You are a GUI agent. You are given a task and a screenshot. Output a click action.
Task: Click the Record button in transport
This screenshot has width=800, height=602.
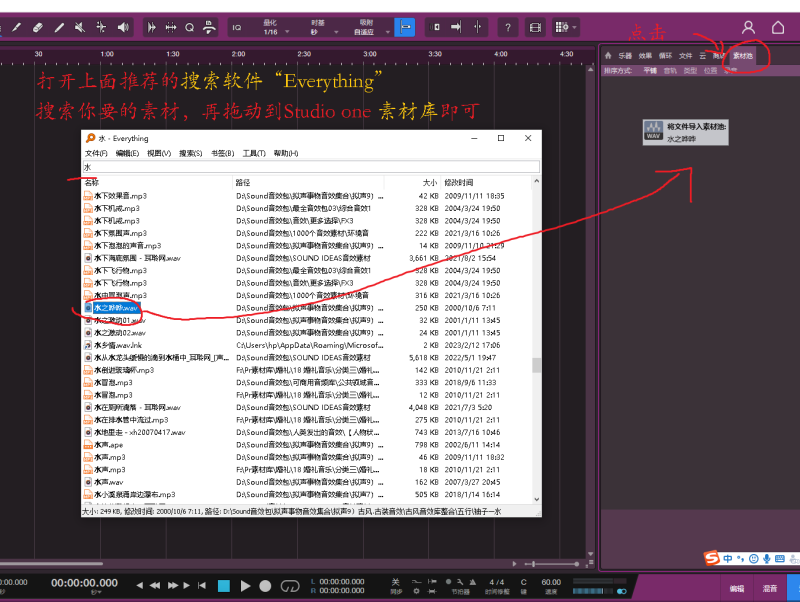[265, 585]
